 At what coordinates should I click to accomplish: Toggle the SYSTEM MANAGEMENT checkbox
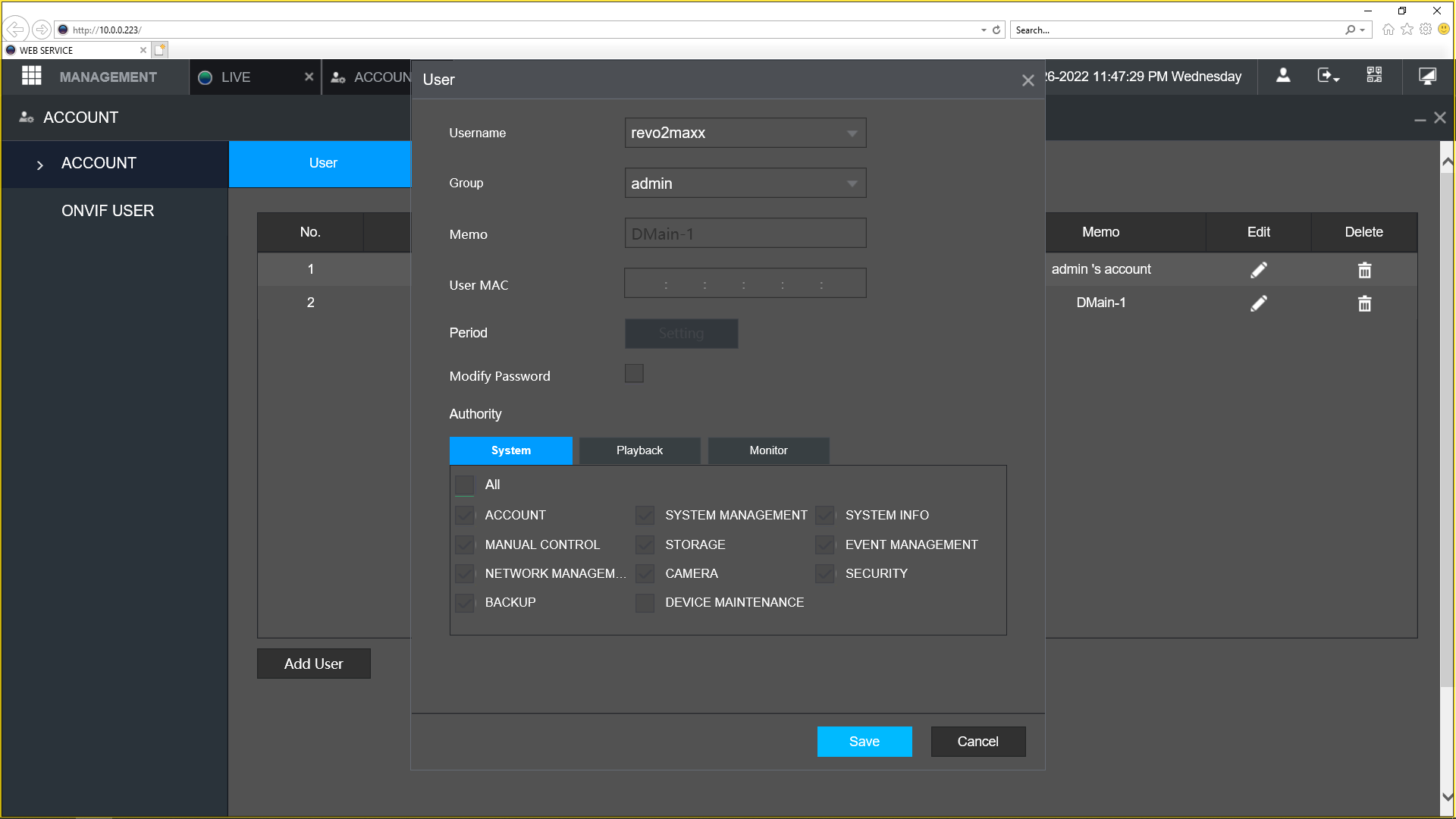click(x=645, y=516)
